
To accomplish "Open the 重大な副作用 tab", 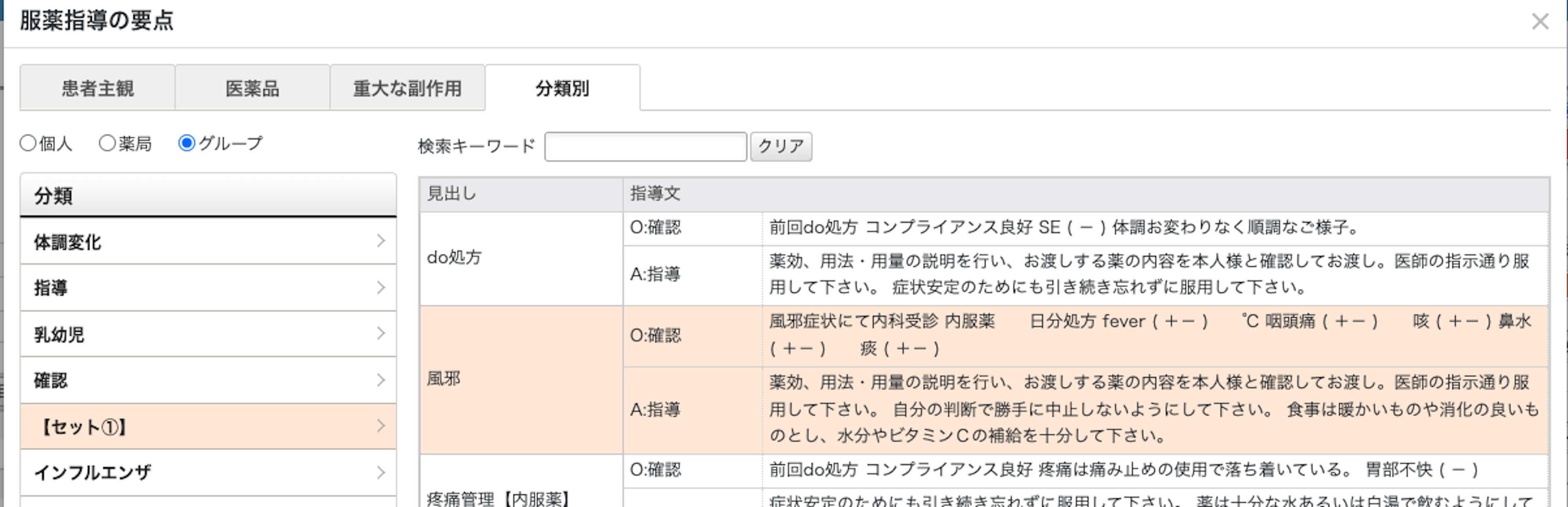I will pos(407,88).
